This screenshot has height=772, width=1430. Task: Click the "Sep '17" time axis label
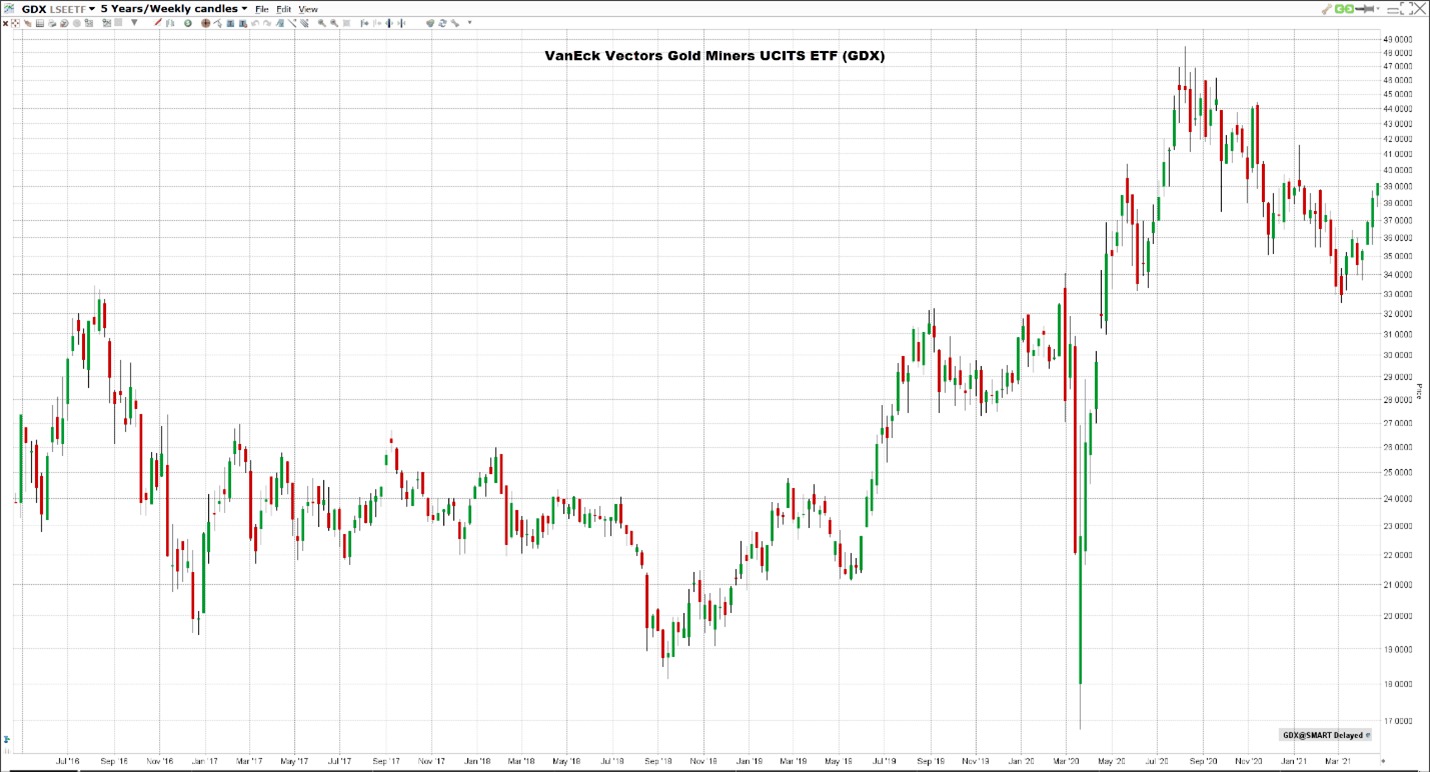click(x=386, y=762)
